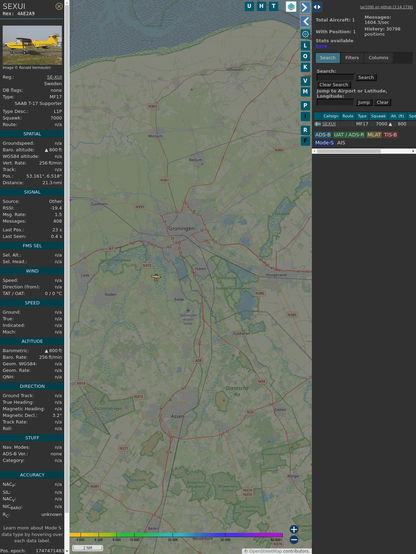Toggle the H map button
416x554 pixels.
point(261,6)
